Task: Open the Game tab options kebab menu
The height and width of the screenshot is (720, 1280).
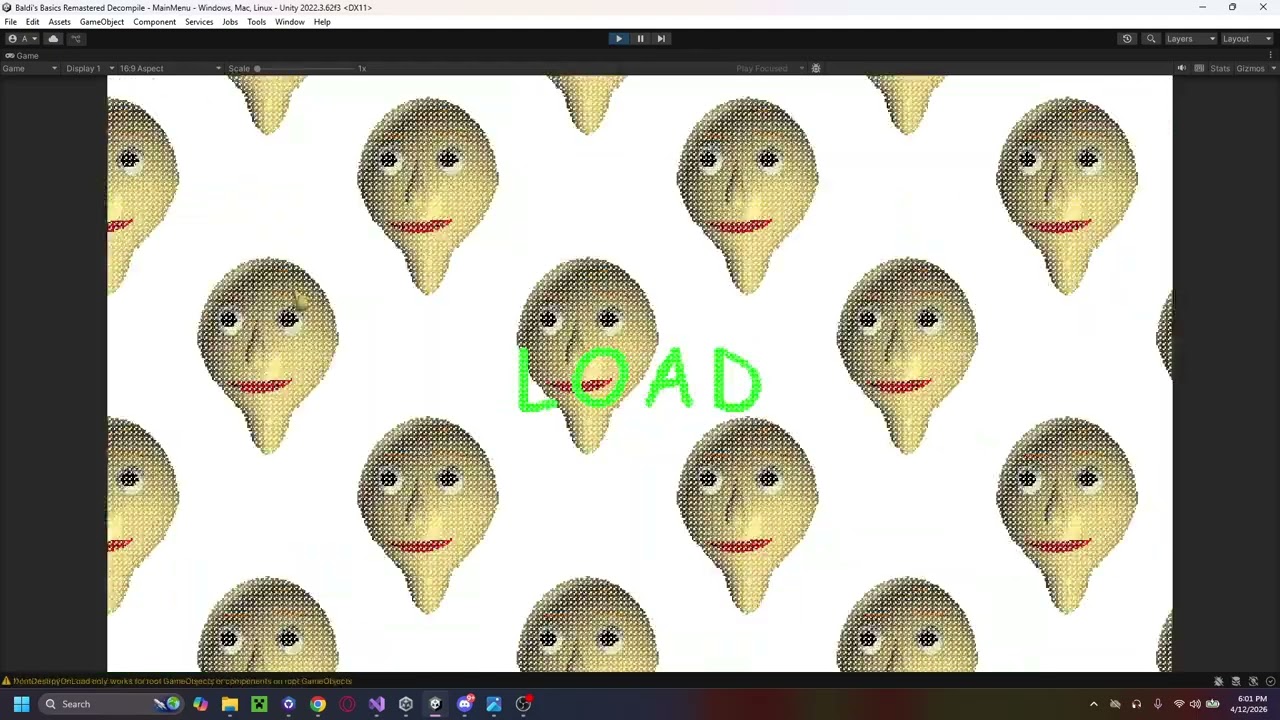Action: coord(1271,56)
